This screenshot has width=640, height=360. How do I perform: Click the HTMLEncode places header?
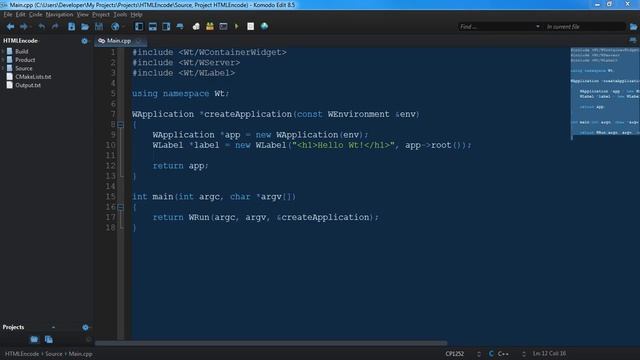(20, 41)
